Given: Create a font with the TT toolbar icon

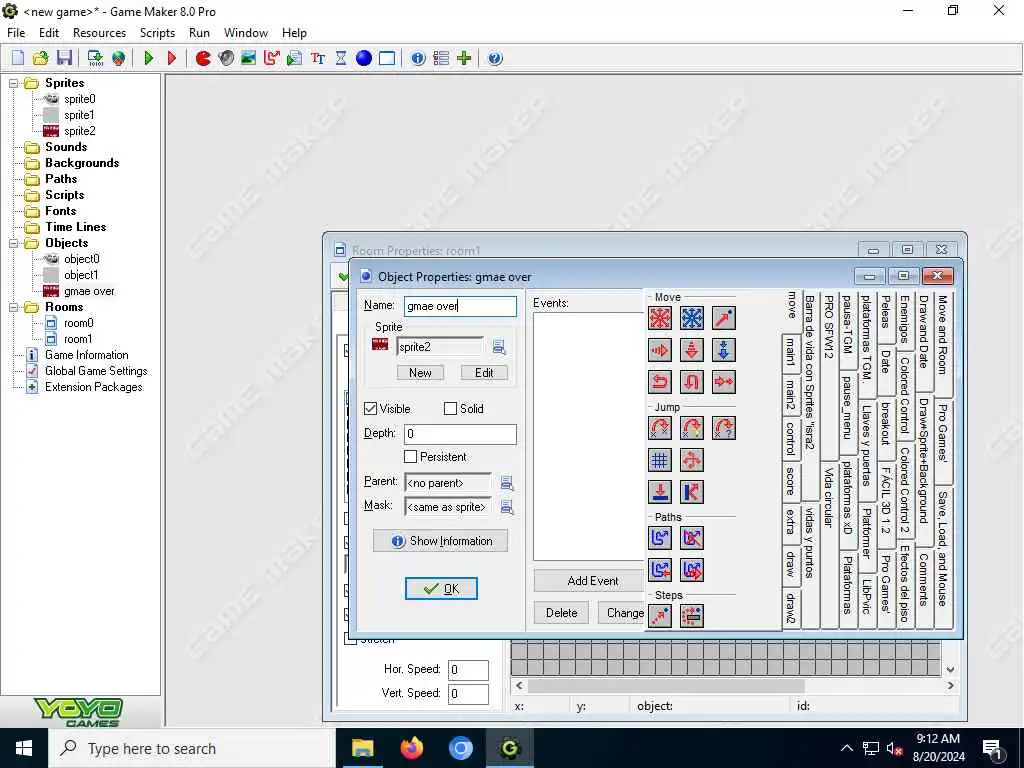Looking at the screenshot, I should point(318,58).
